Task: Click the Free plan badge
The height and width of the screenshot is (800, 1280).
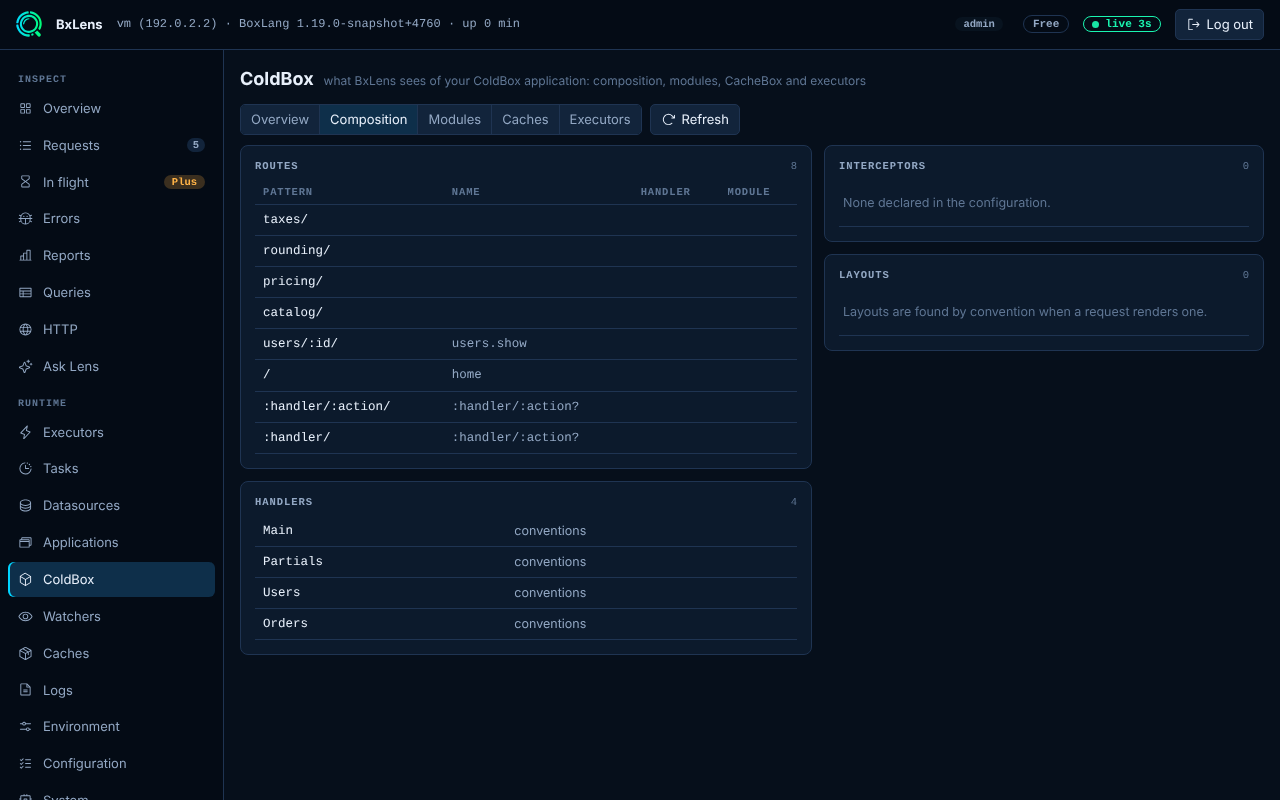Action: [1046, 24]
